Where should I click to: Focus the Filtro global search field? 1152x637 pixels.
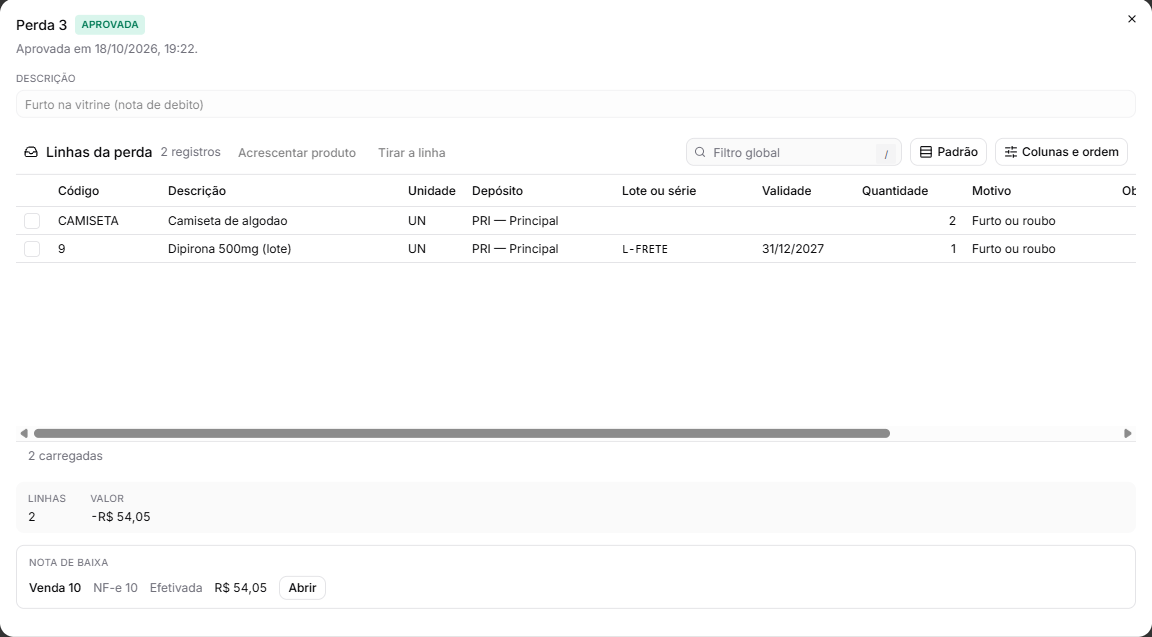(793, 152)
